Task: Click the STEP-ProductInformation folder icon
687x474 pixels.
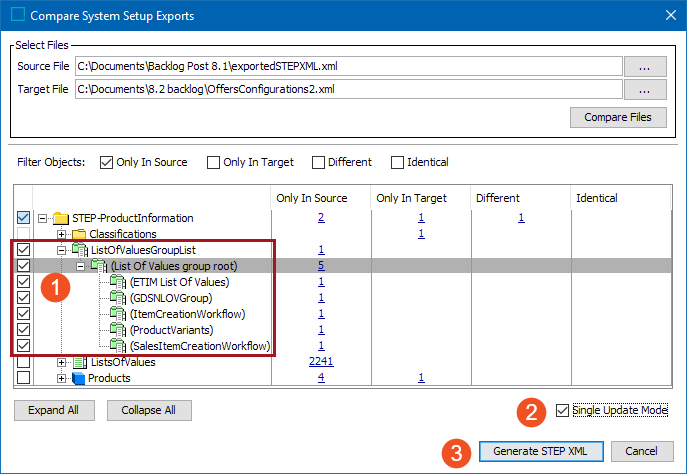Action: 61,218
